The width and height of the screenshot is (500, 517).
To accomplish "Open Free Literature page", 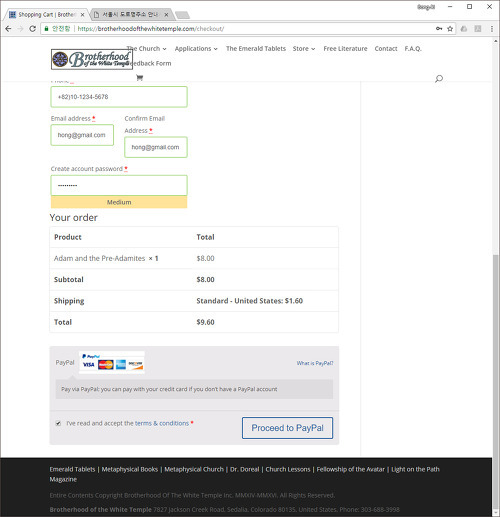I will [x=345, y=49].
